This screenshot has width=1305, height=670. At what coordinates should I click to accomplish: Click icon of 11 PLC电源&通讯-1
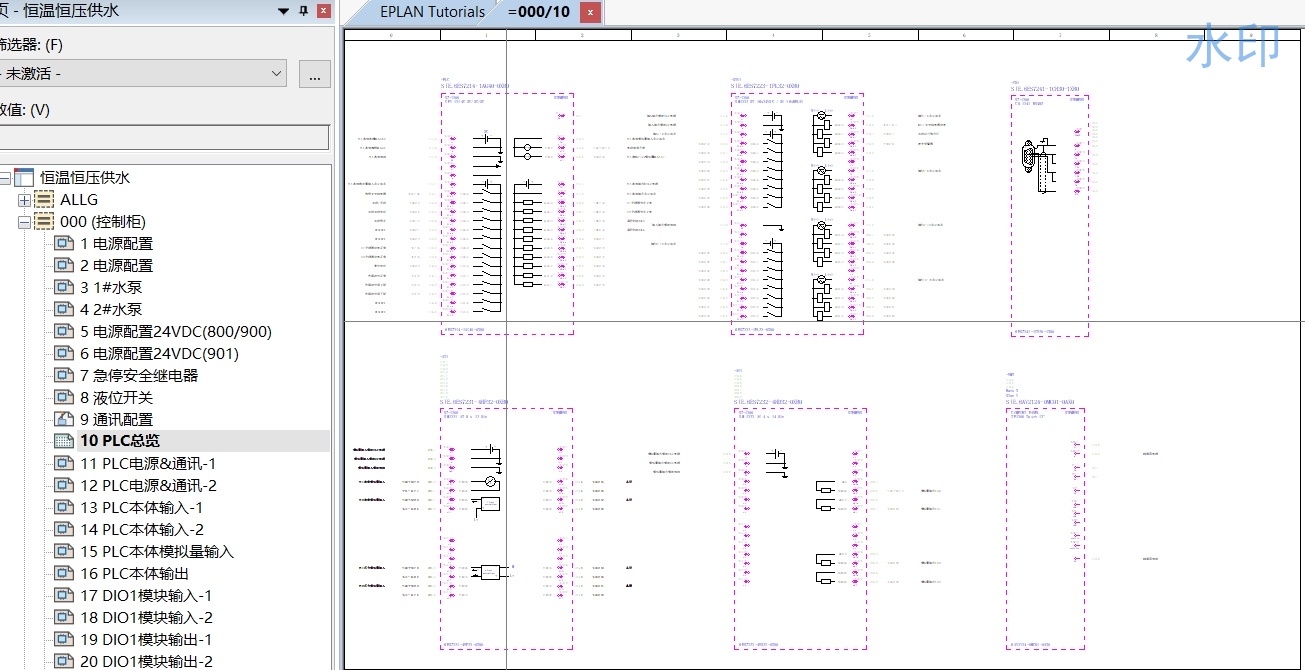point(65,463)
